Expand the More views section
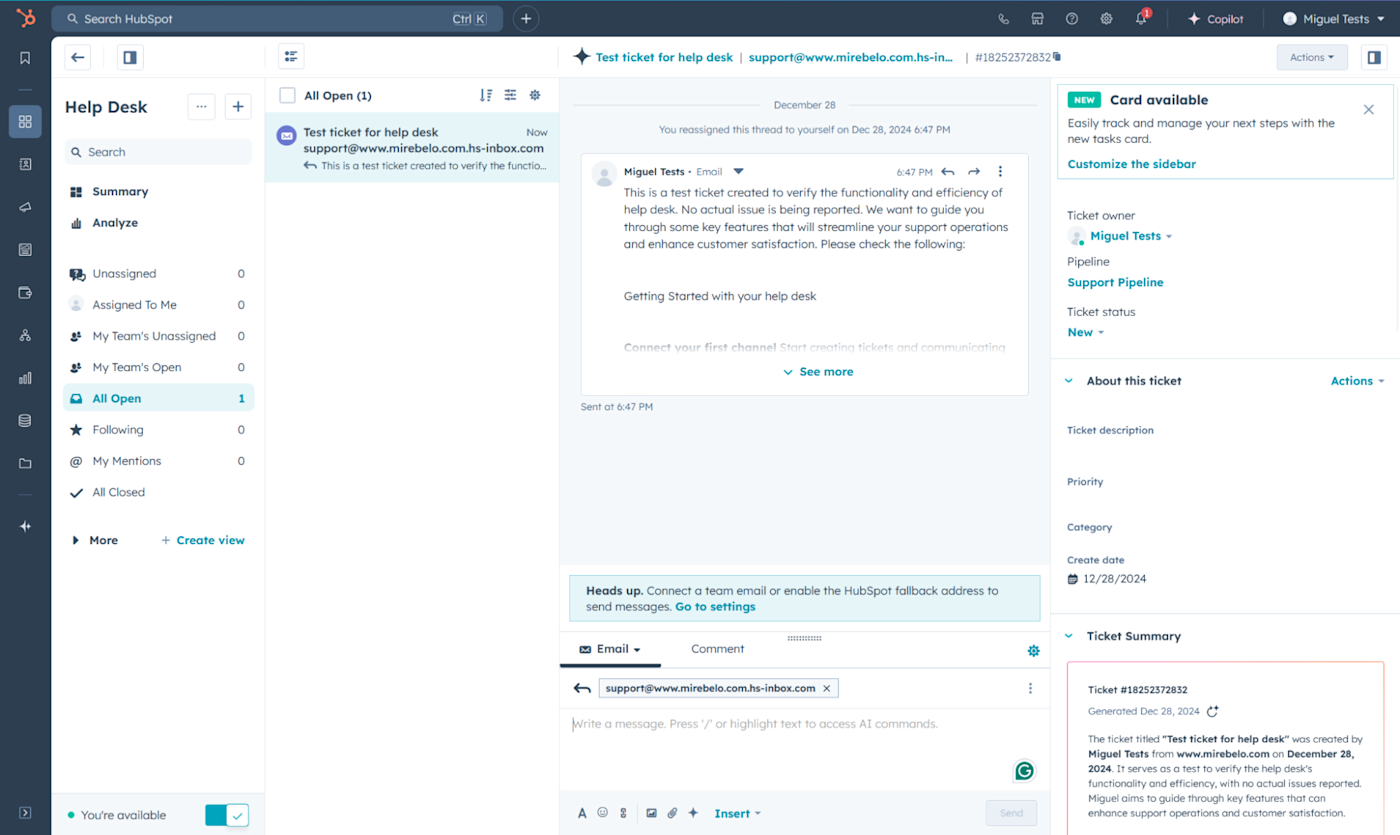Image resolution: width=1400 pixels, height=835 pixels. point(94,540)
